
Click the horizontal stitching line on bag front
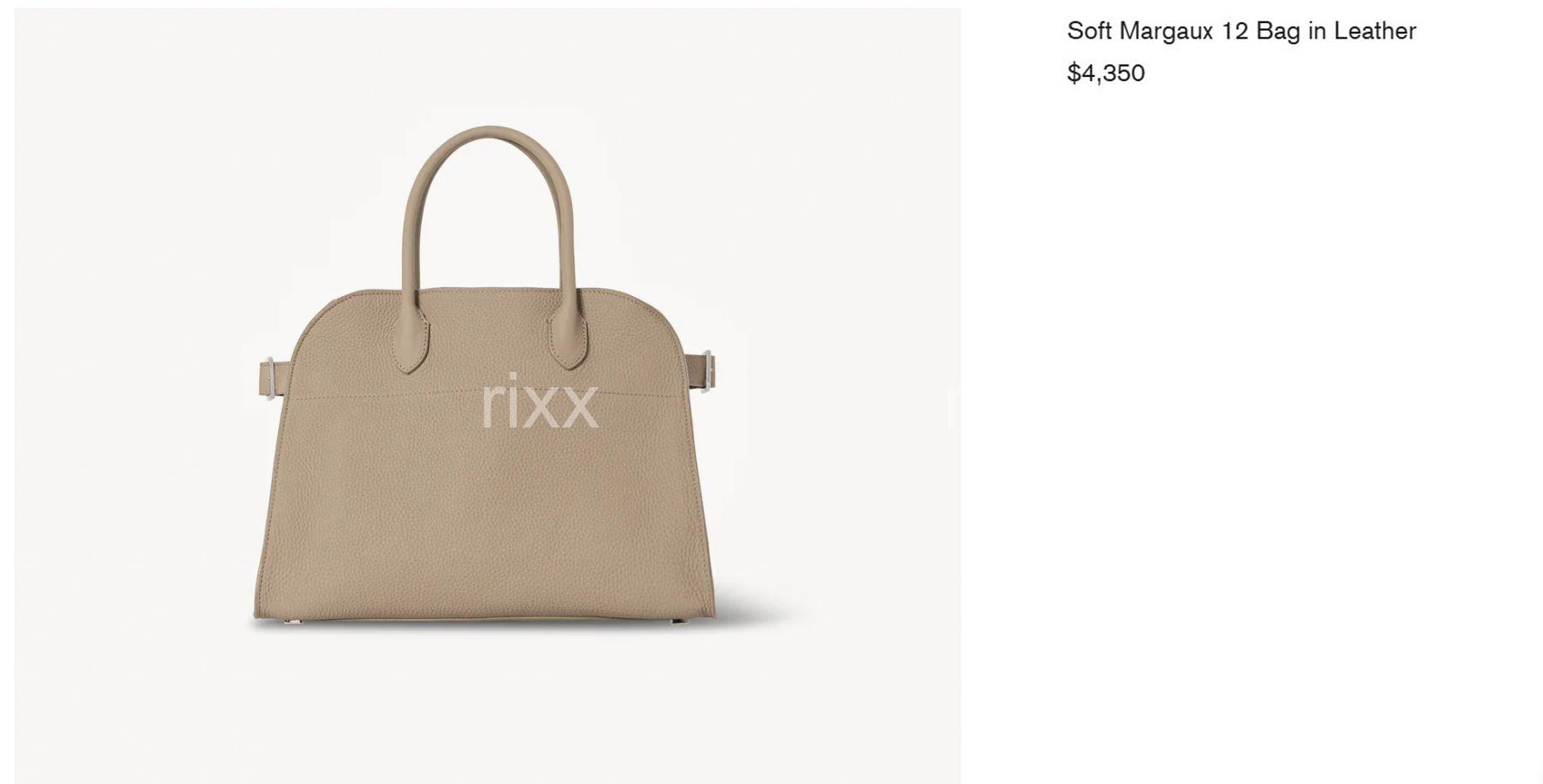(x=488, y=395)
